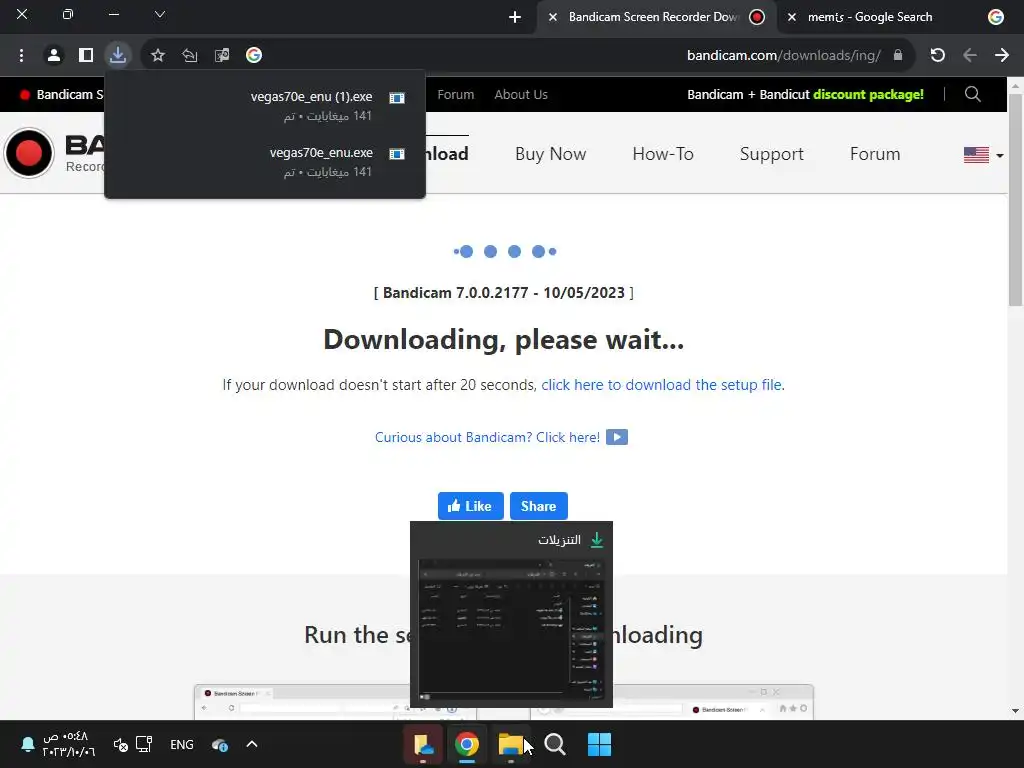Screen dimensions: 1024x768
Task: Open the language flag dropdown
Action: coord(983,155)
